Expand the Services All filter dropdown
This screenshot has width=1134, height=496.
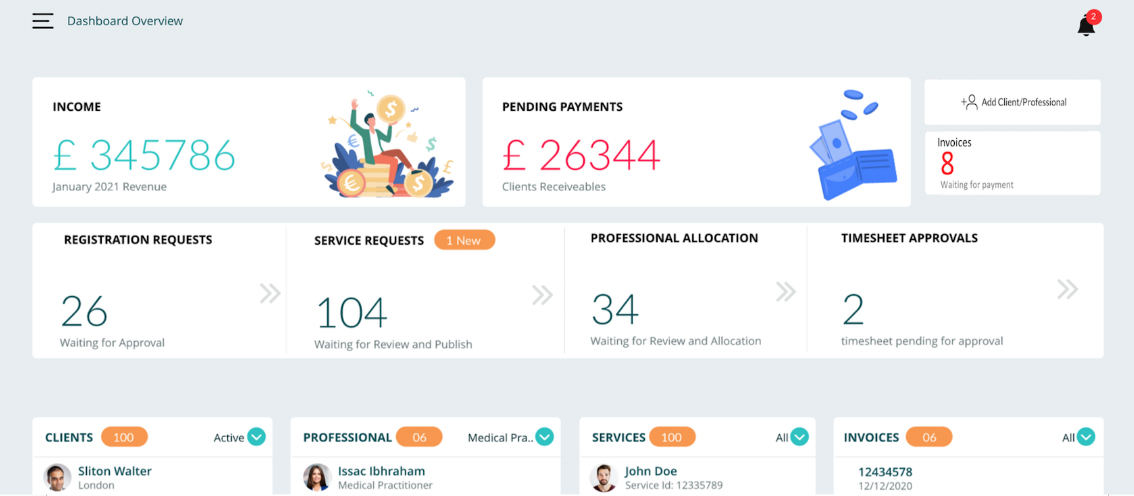click(x=799, y=437)
